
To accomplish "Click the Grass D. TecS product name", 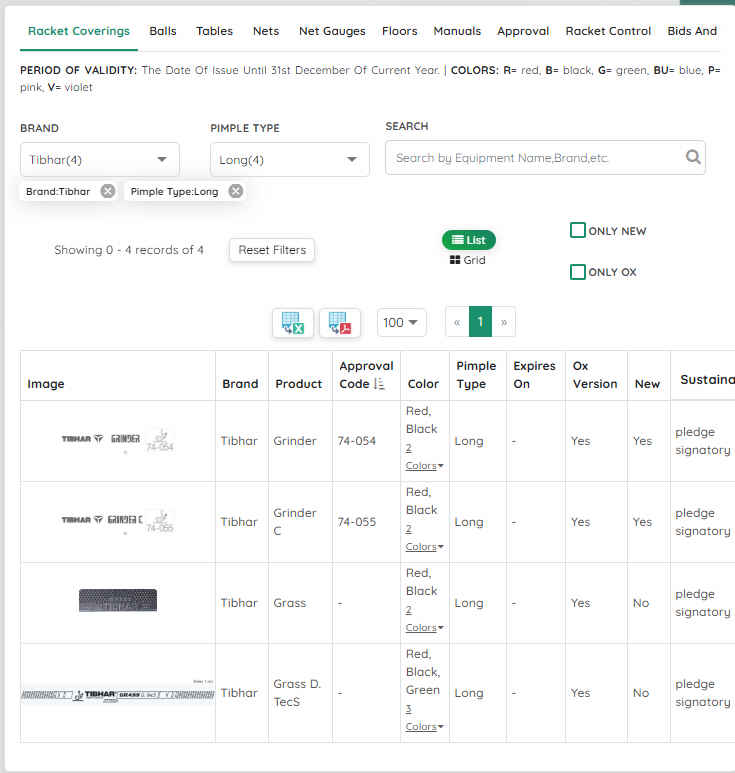I will point(297,693).
